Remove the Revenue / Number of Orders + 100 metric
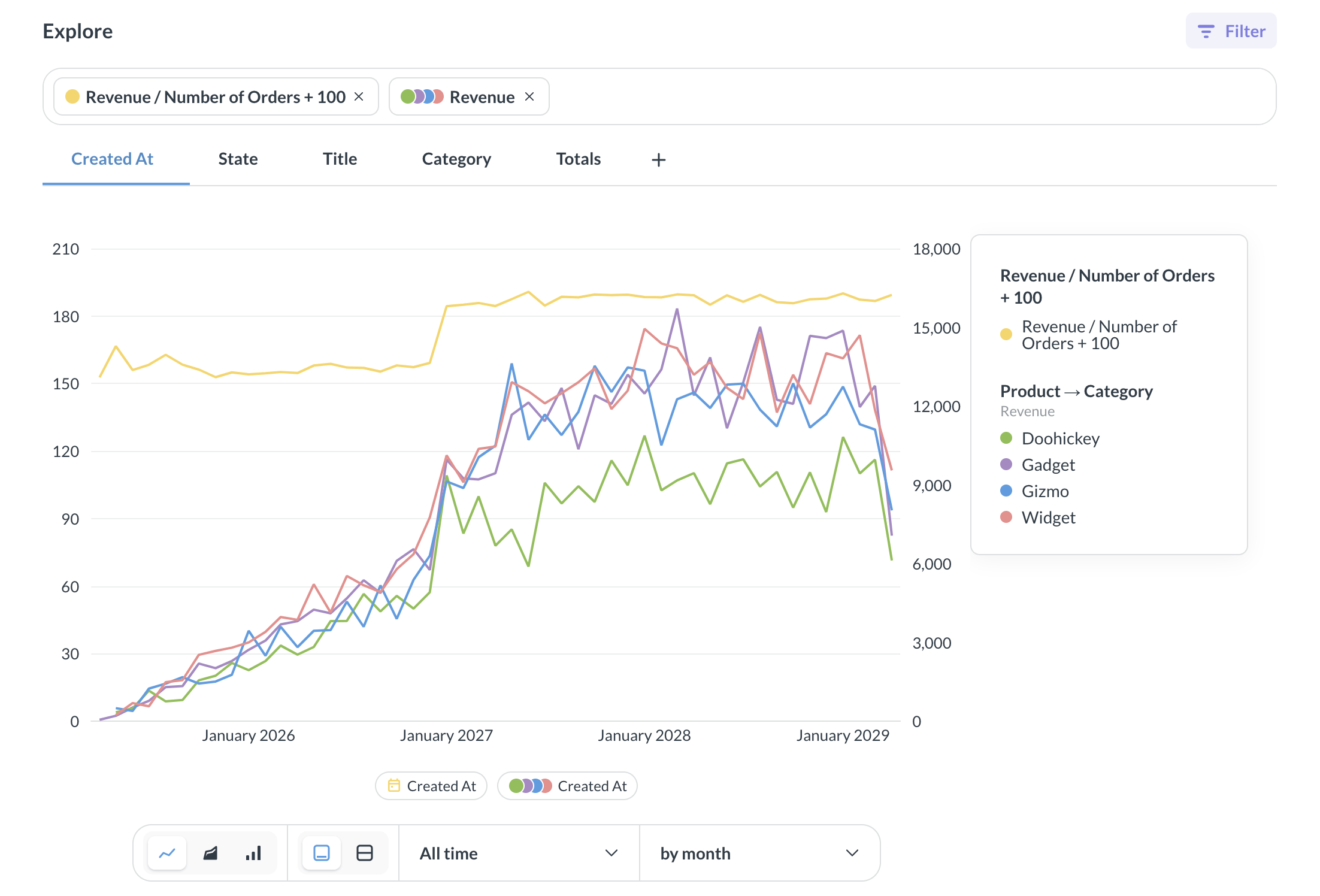Screen dimensions: 1320x896 coord(359,96)
